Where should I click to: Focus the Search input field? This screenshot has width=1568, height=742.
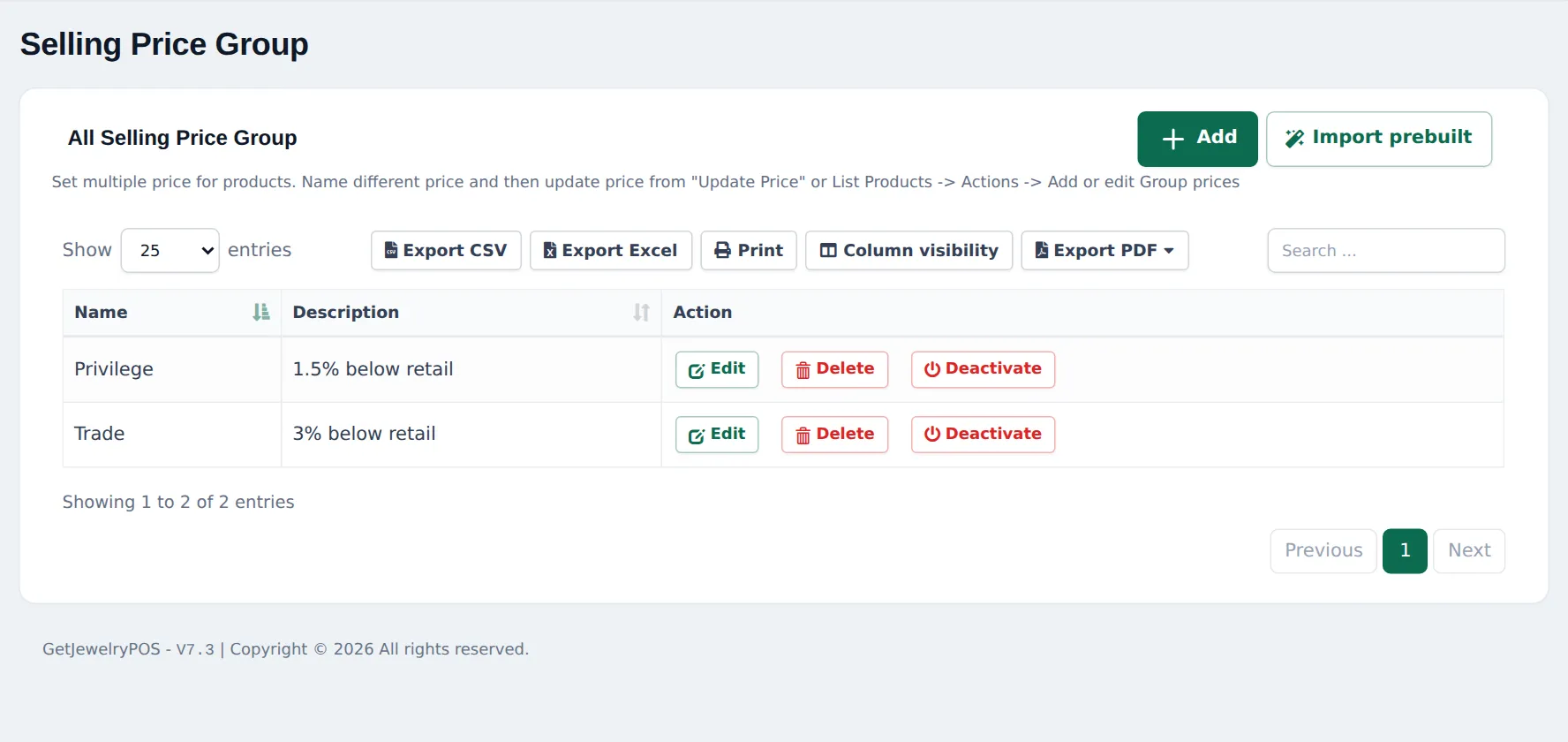click(1386, 251)
